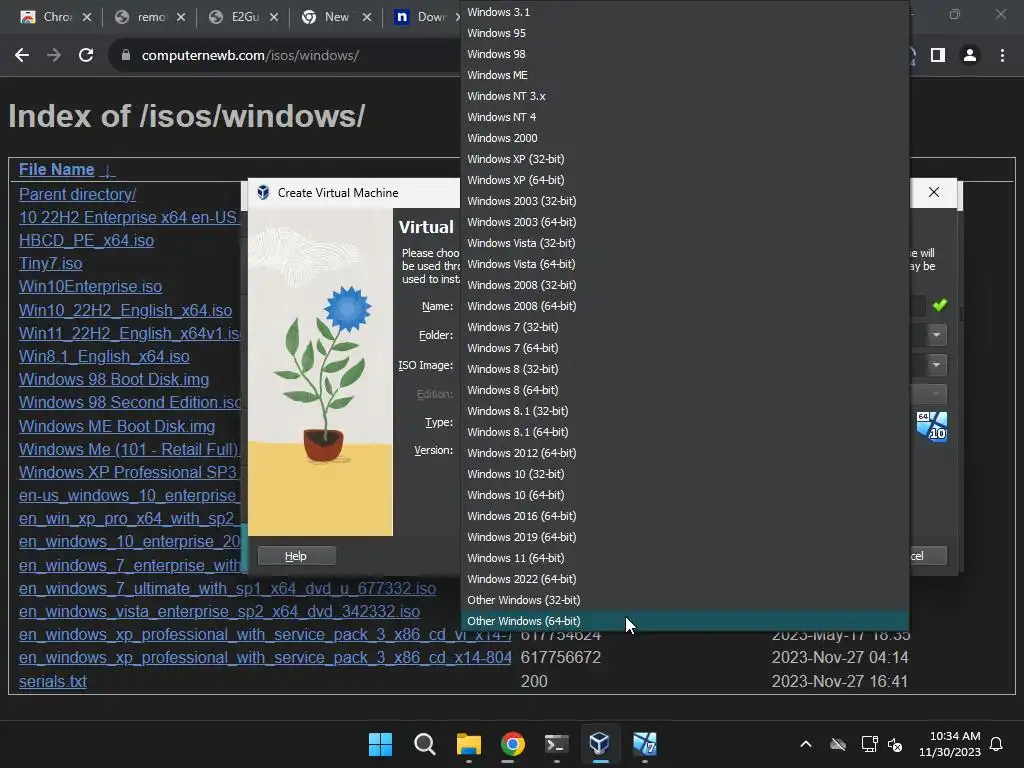
Task: Open Parent directory/ link
Action: click(x=78, y=194)
